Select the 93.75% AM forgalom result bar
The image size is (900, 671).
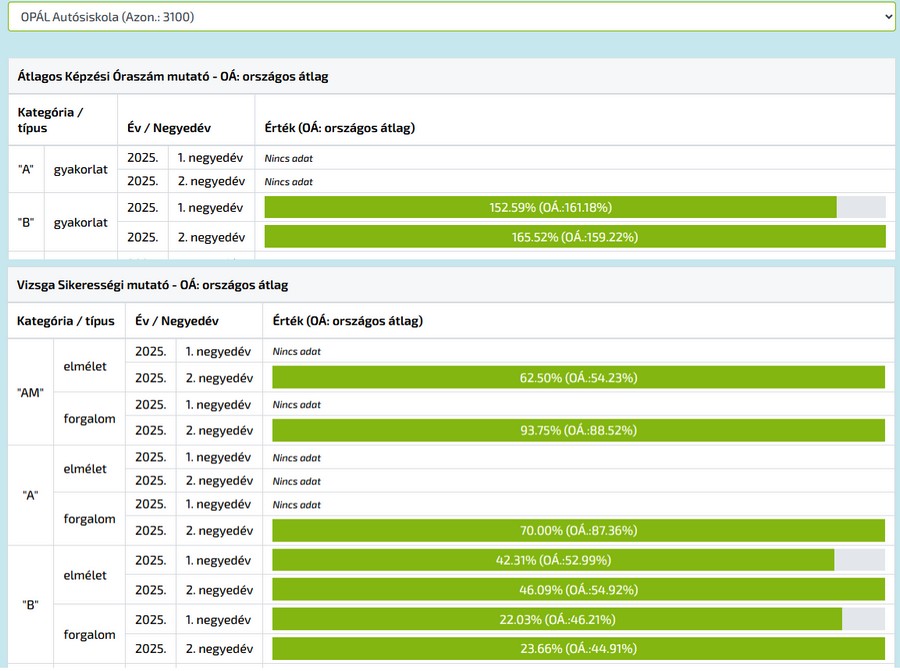(x=578, y=430)
